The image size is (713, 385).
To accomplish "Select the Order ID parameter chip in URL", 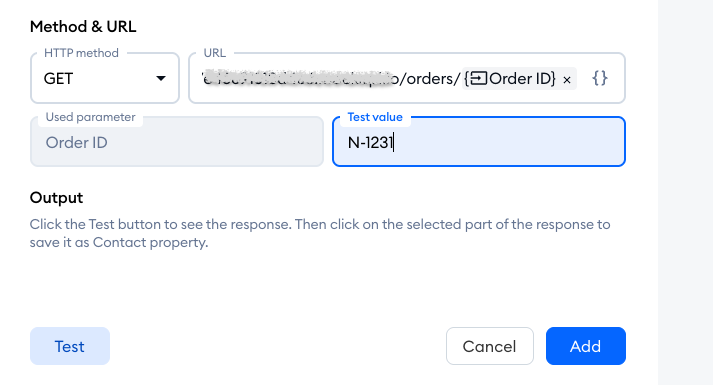I will tap(519, 79).
